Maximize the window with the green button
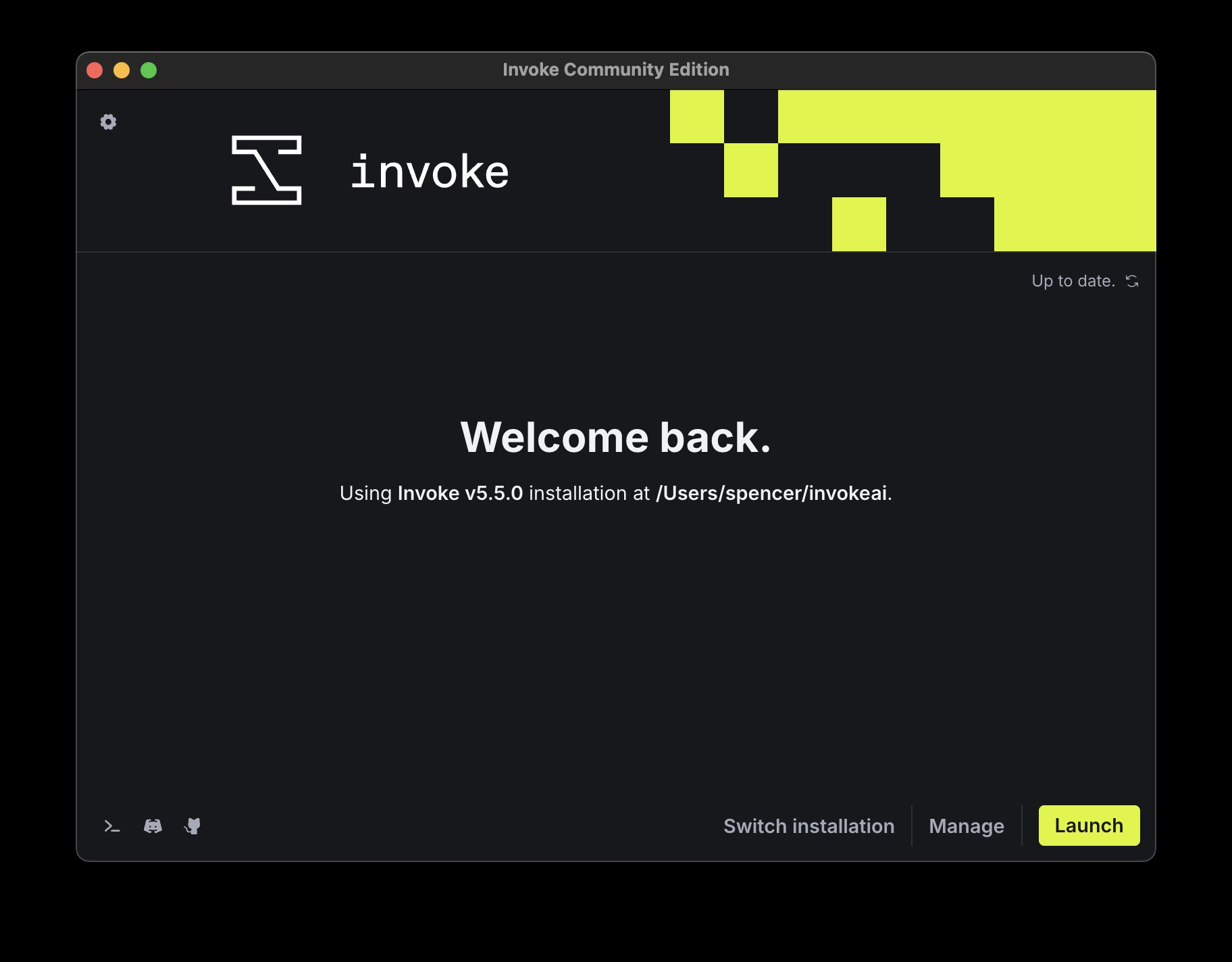 click(149, 70)
